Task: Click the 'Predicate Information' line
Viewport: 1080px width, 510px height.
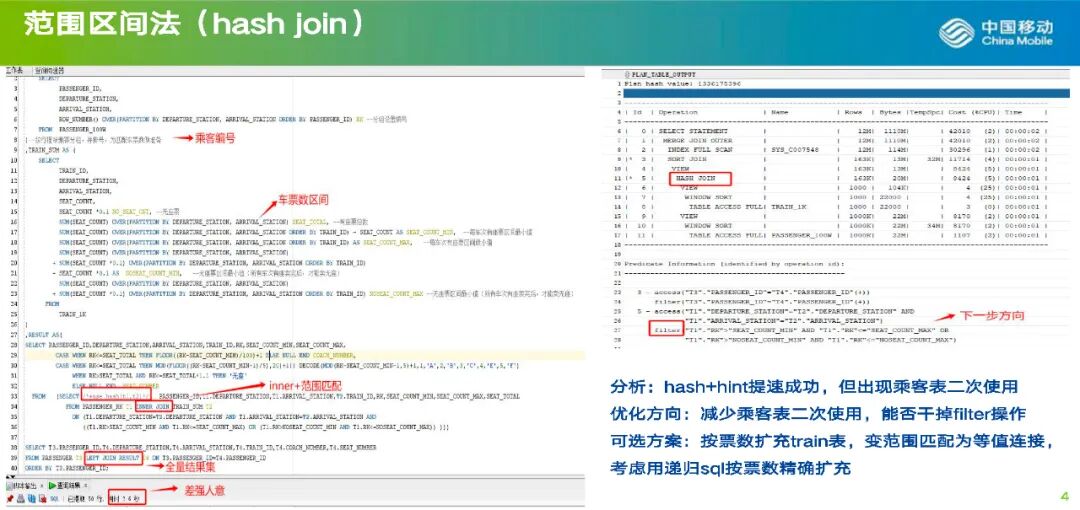Action: (735, 264)
